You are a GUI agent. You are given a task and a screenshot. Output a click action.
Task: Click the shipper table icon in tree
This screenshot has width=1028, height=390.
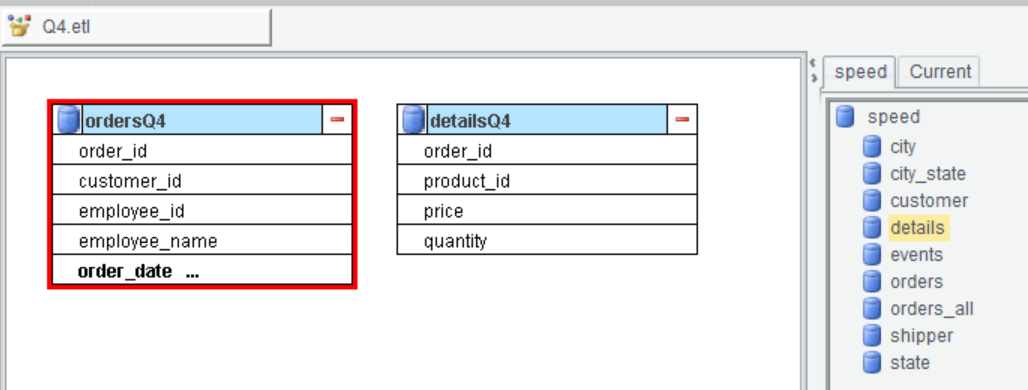click(x=871, y=335)
